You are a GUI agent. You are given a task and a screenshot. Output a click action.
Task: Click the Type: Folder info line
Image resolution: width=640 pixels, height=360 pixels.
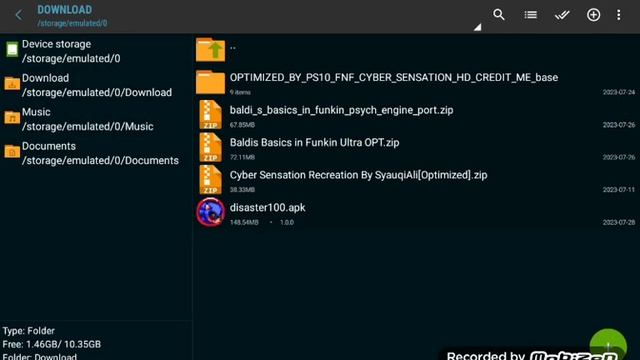pos(29,331)
